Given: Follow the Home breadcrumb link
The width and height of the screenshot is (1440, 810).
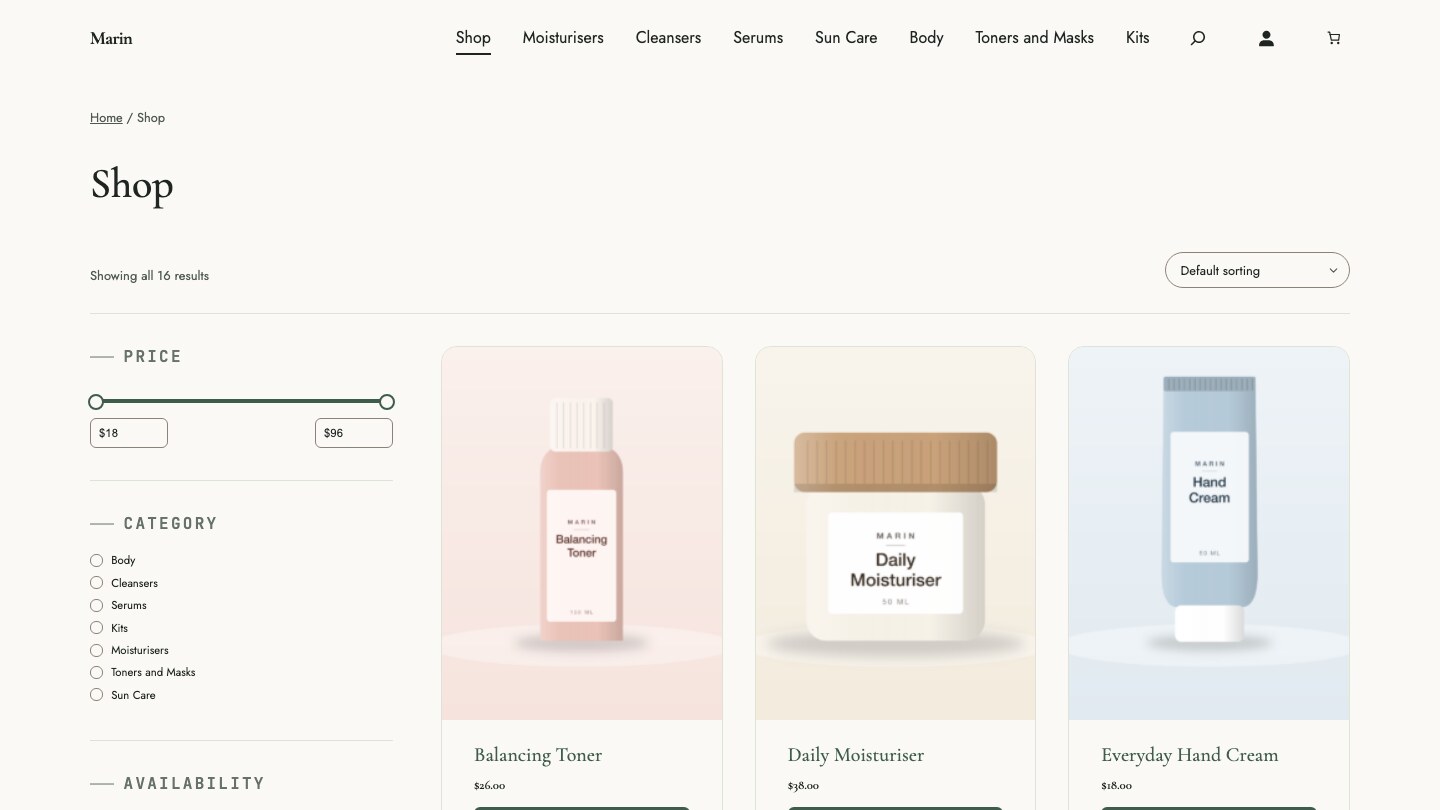Looking at the screenshot, I should coord(106,118).
